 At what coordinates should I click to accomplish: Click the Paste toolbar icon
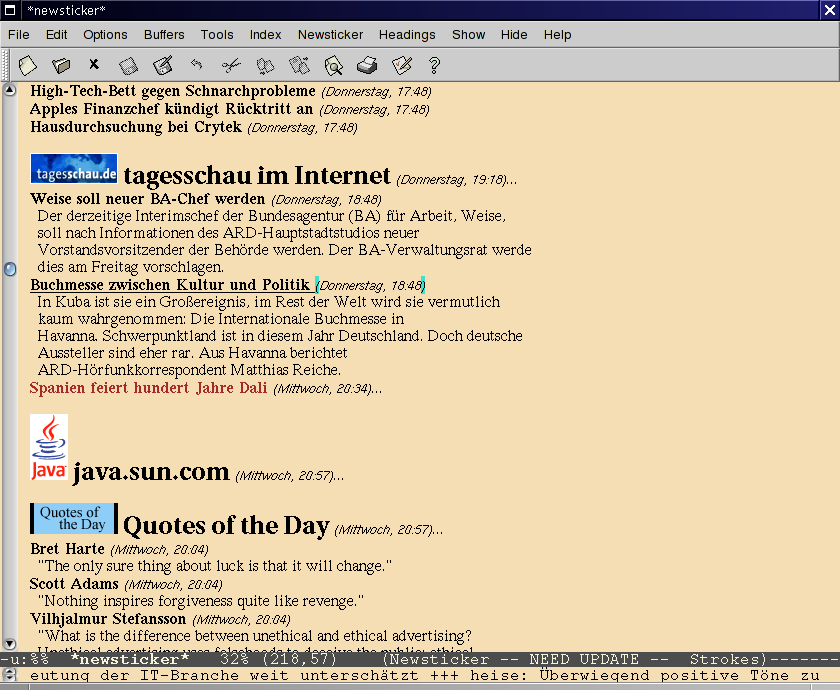[x=299, y=66]
